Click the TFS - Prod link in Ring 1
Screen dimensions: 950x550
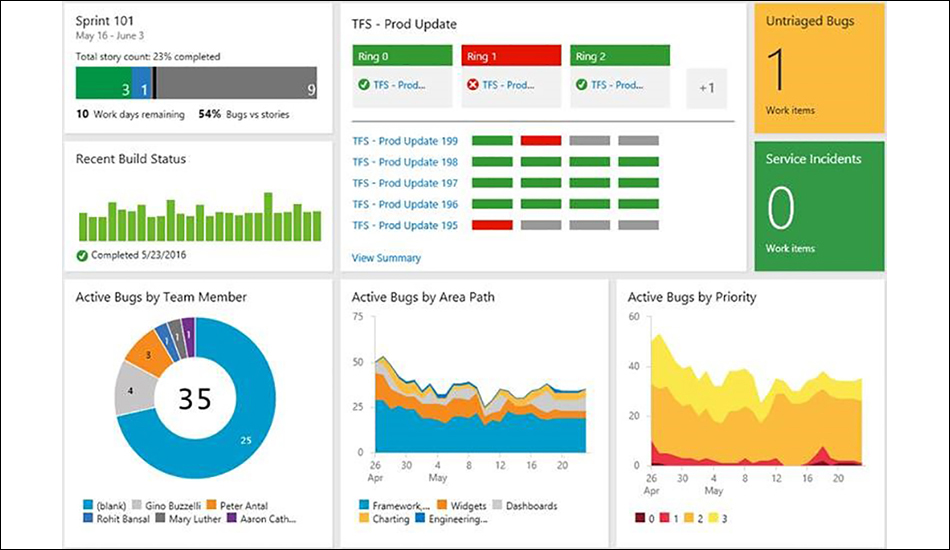click(x=508, y=85)
